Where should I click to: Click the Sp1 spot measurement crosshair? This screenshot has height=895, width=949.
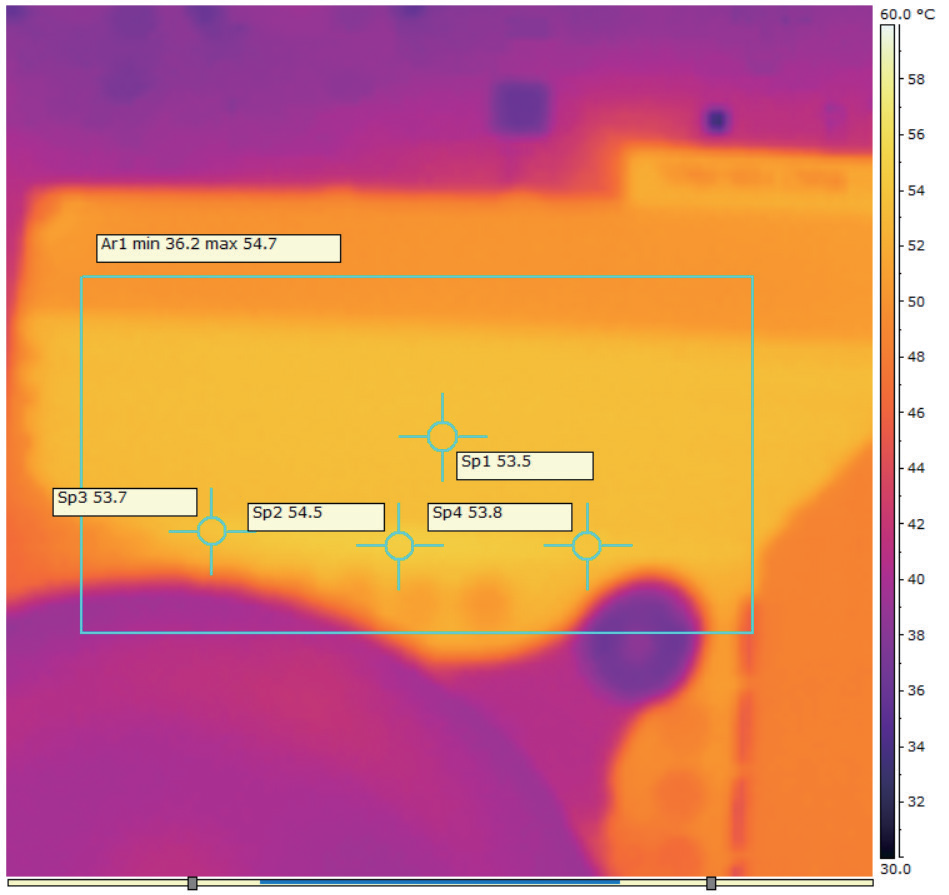442,437
